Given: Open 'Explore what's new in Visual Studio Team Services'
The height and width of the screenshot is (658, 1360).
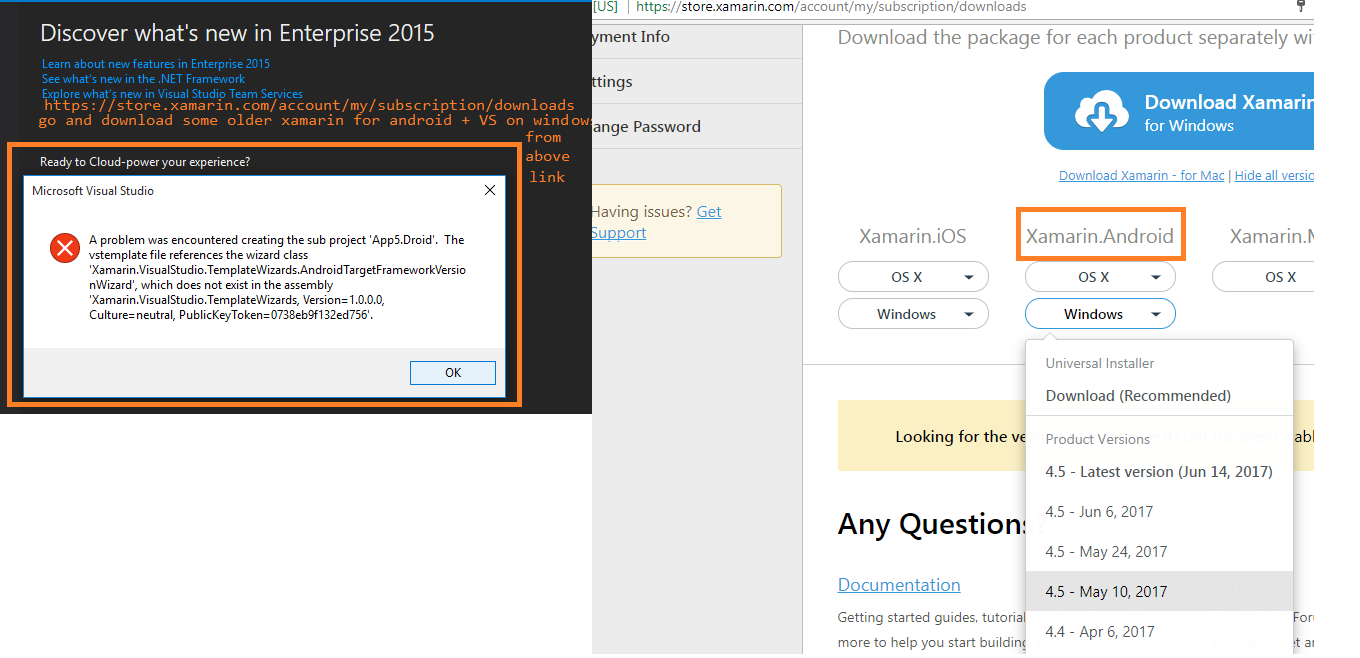Looking at the screenshot, I should [x=172, y=94].
